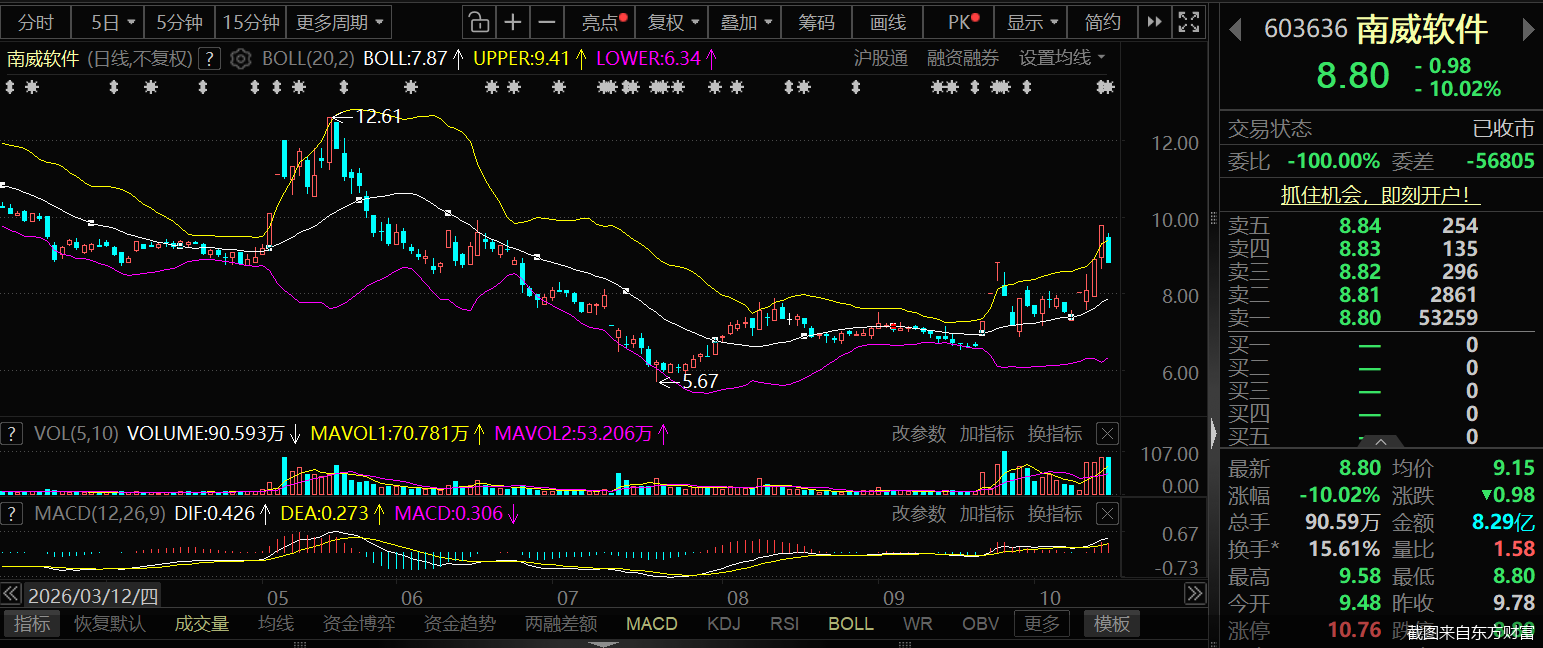The height and width of the screenshot is (648, 1543).
Task: Zoom out the chart with minus icon
Action: pyautogui.click(x=547, y=22)
